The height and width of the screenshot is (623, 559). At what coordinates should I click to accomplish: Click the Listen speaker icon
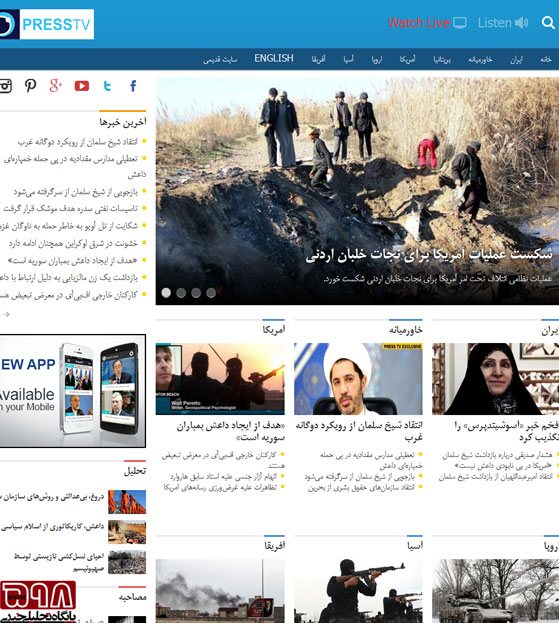tap(522, 23)
